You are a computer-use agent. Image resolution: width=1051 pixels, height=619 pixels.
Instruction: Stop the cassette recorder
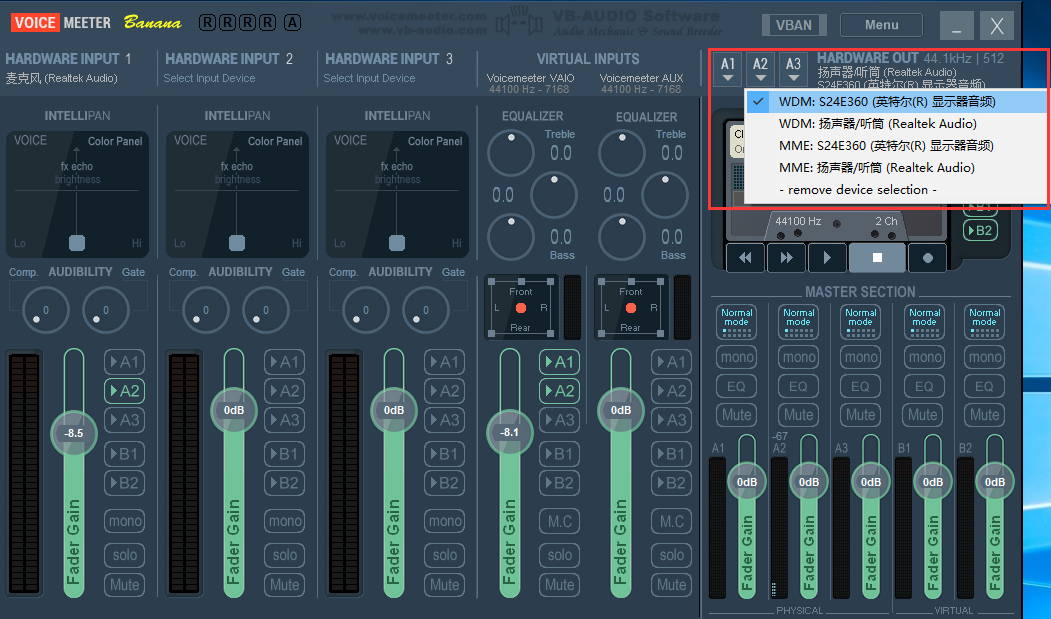pos(877,258)
